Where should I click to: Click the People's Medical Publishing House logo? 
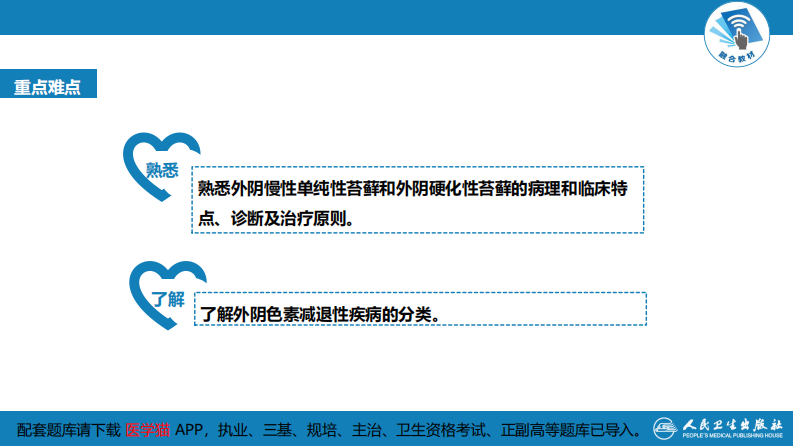pyautogui.click(x=718, y=429)
